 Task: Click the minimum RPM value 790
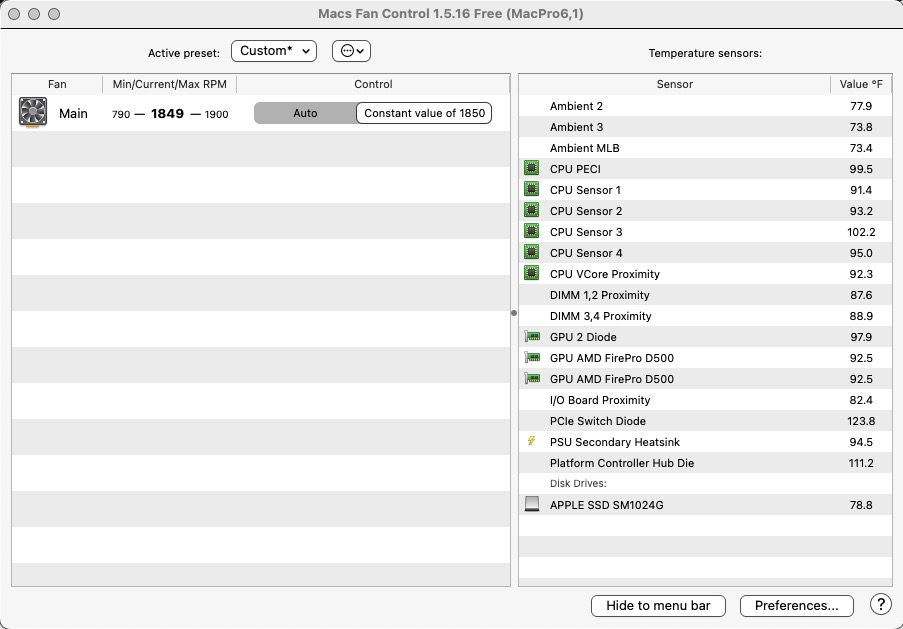coord(121,114)
